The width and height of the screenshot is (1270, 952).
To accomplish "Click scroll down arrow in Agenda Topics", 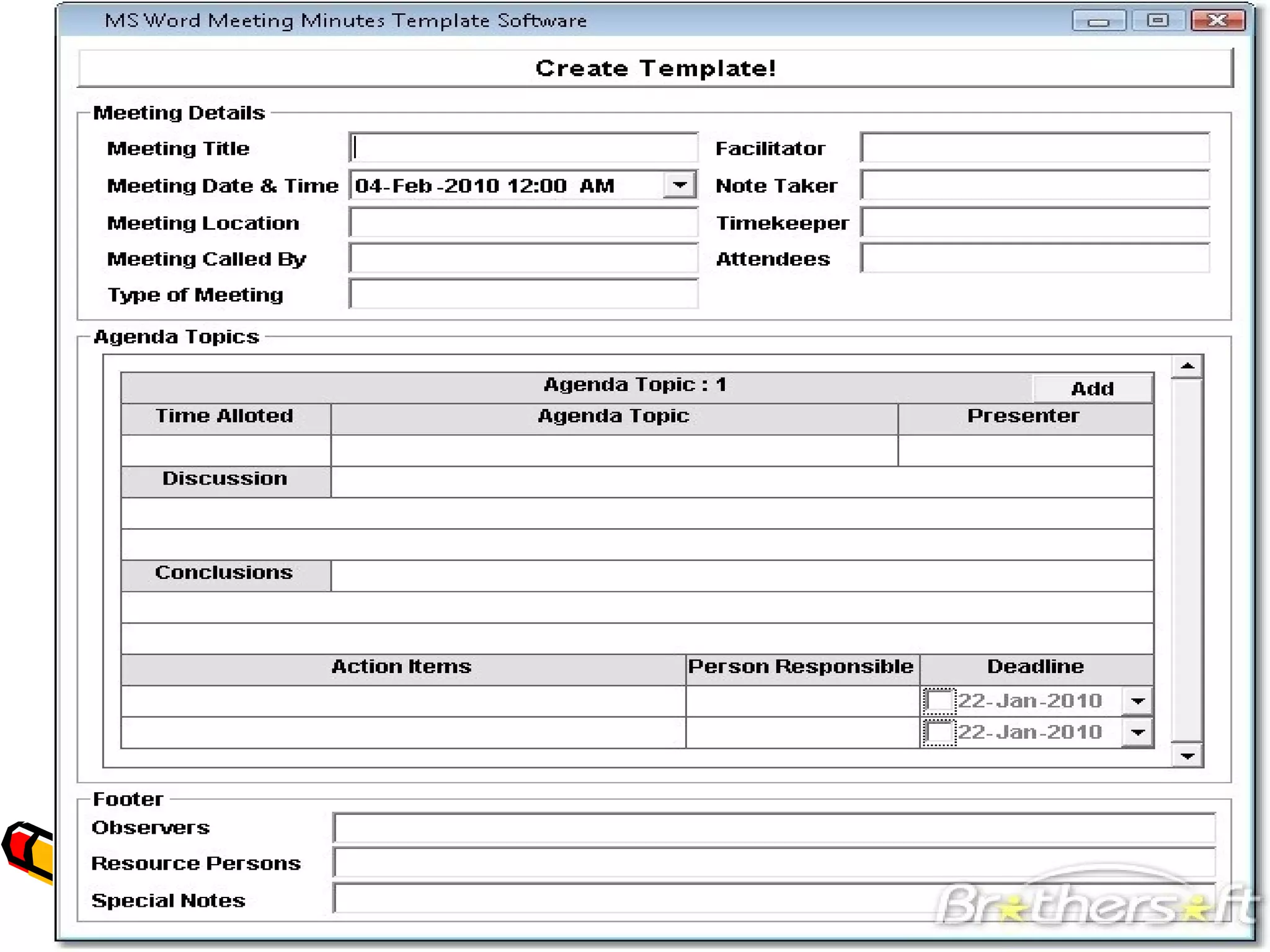I will pos(1187,756).
